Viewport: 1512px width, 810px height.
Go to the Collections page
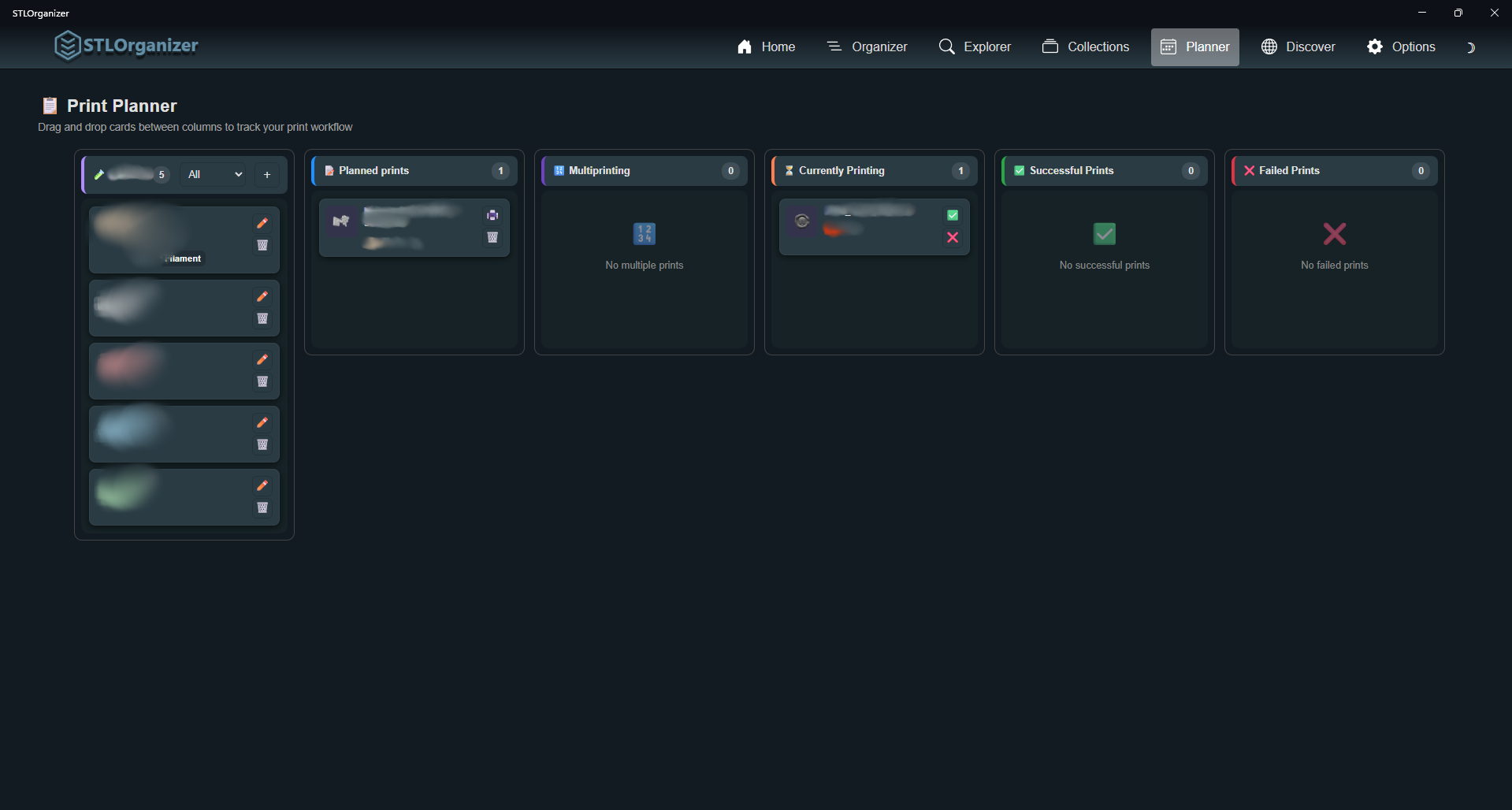[1086, 47]
